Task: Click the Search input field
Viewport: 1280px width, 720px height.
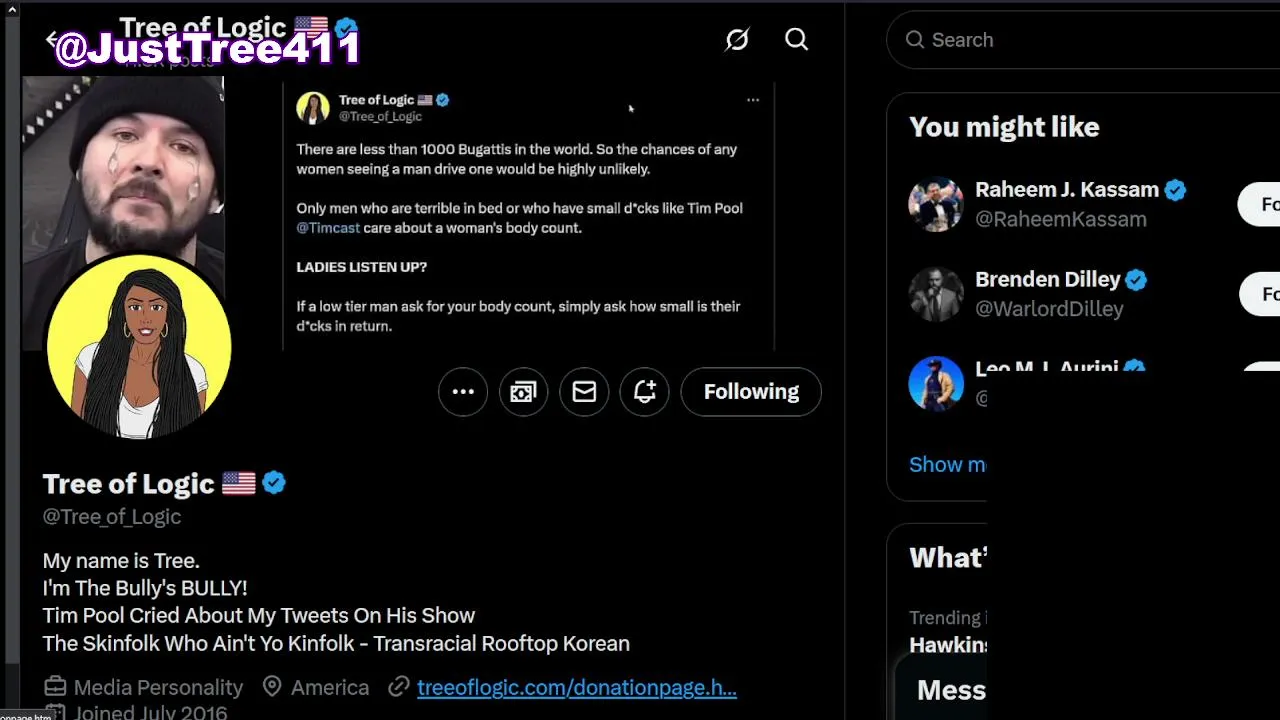Action: point(1090,40)
